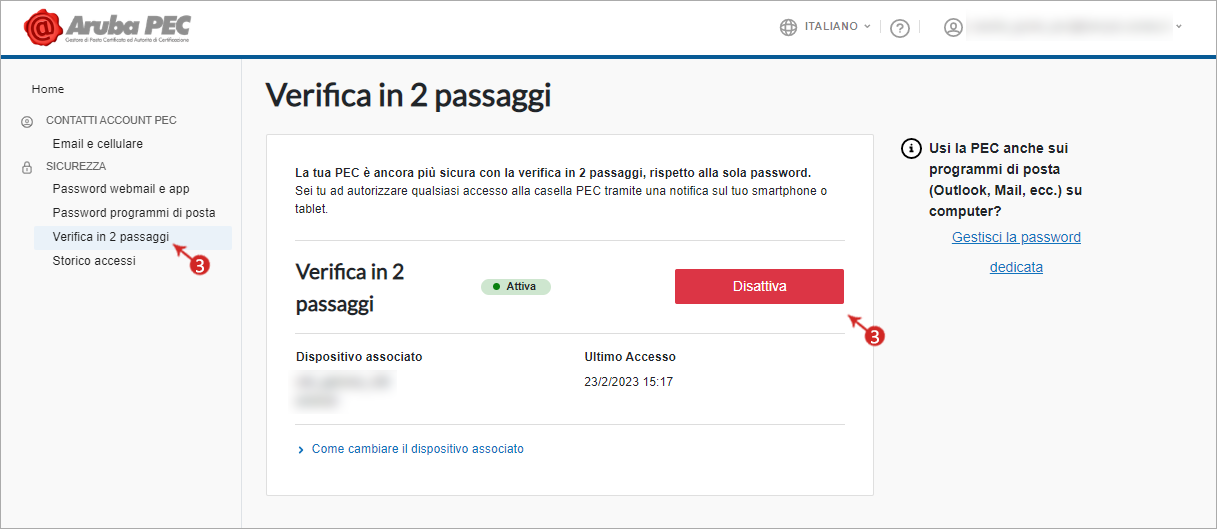Open the account menu dropdown arrow

point(1179,27)
